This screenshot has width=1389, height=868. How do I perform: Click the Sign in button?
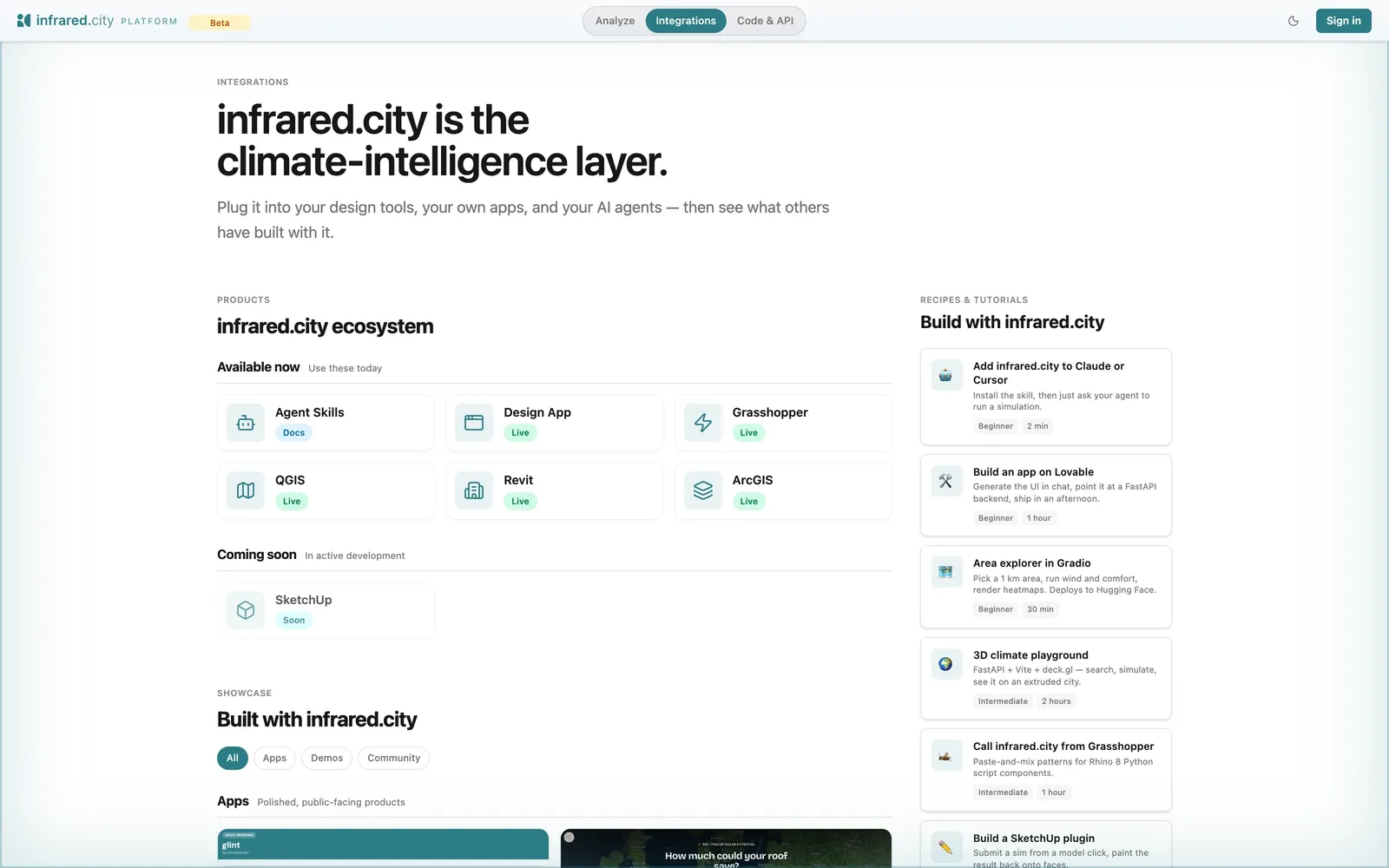pyautogui.click(x=1343, y=21)
